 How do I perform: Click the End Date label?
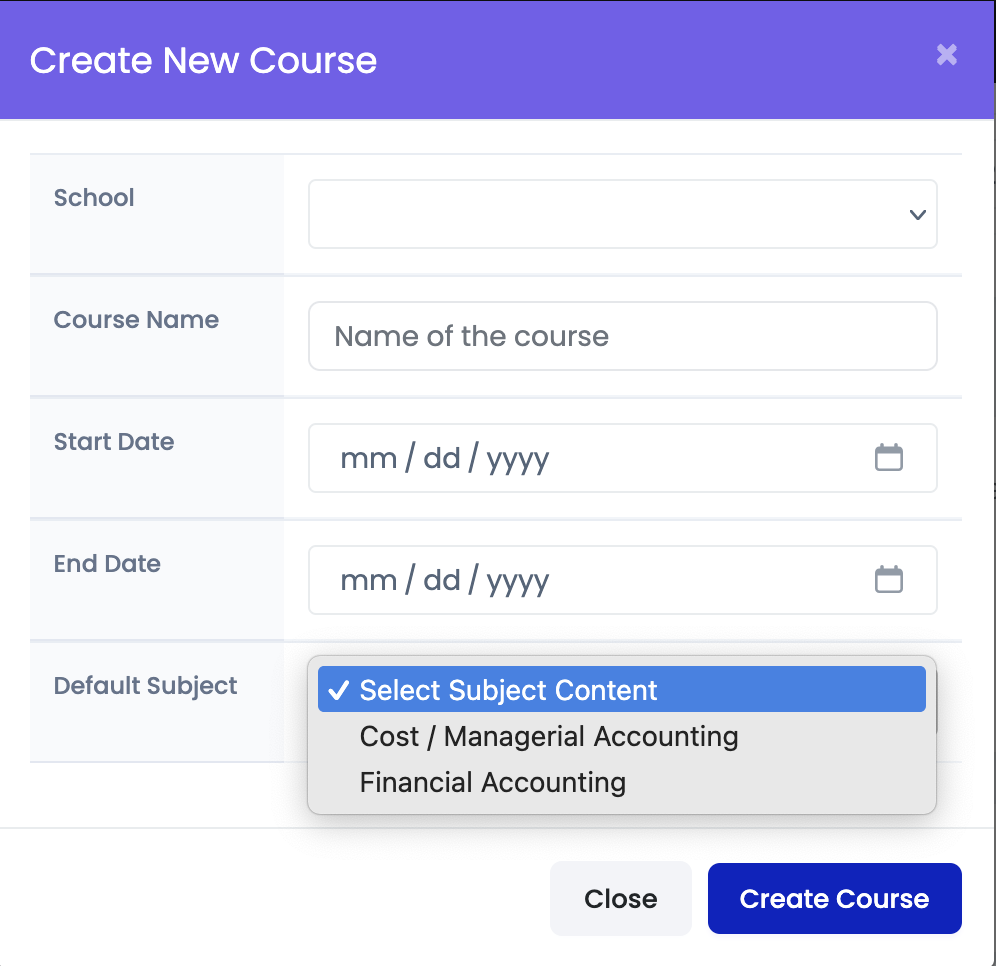coord(107,564)
